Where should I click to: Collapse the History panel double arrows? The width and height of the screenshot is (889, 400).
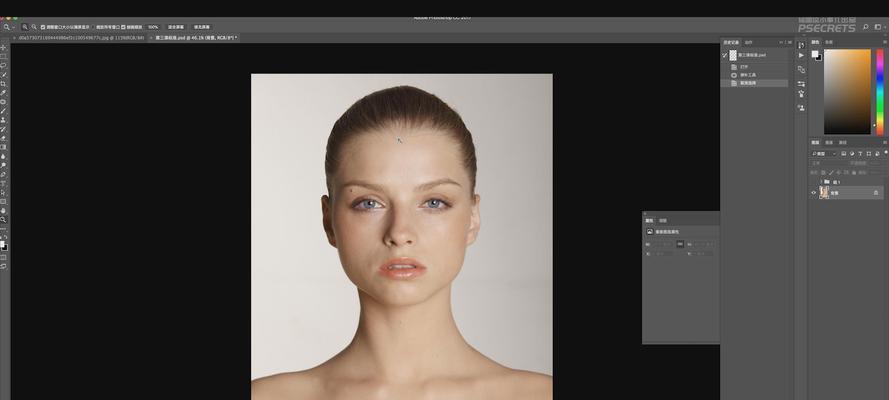(782, 42)
